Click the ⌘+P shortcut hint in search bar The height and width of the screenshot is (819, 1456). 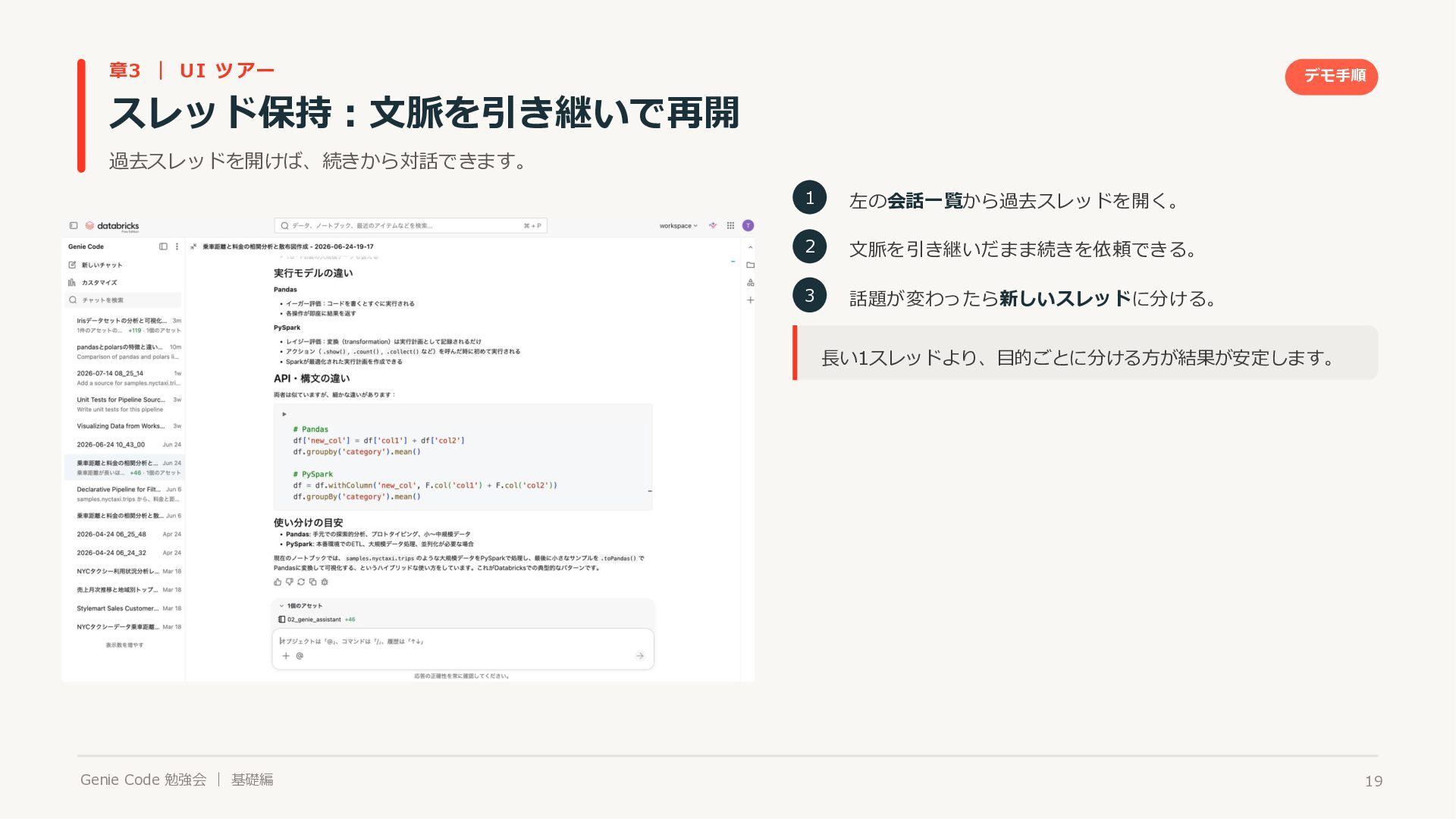coord(532,225)
